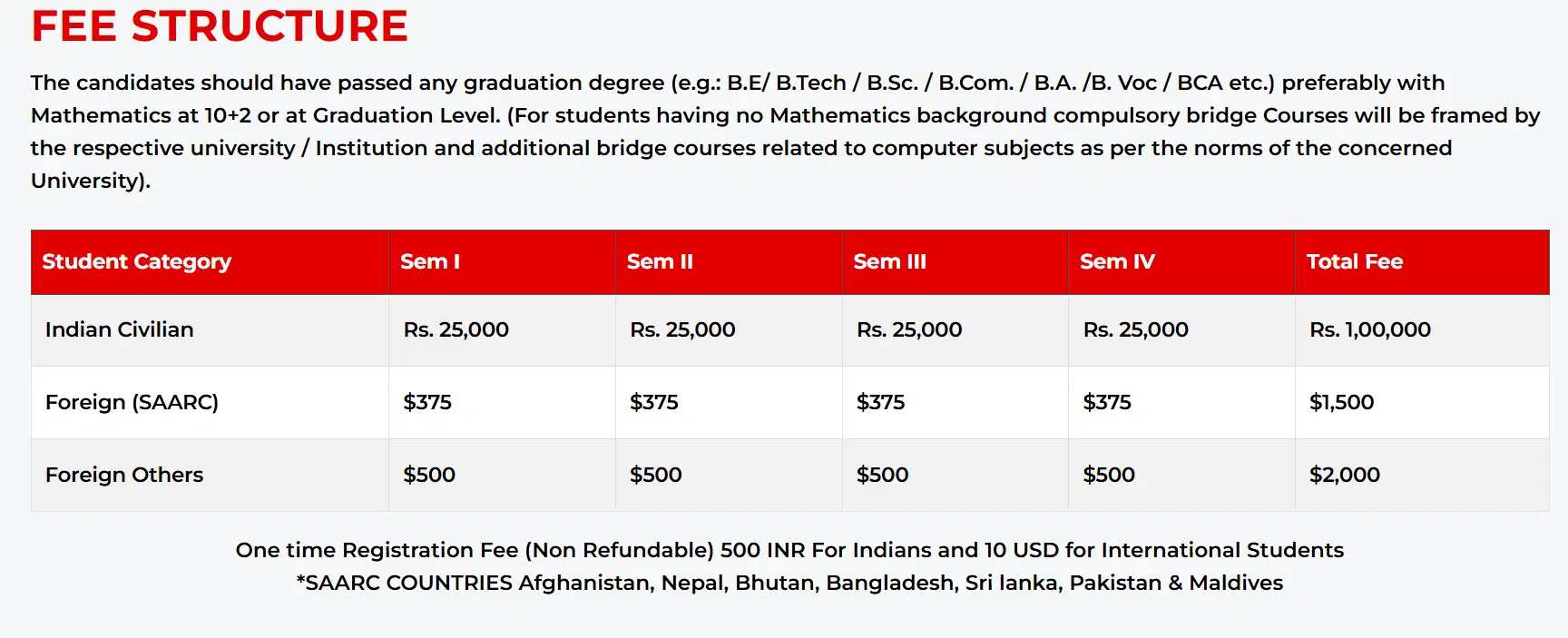This screenshot has height=638, width=1568.
Task: Click the Sem II column header
Action: [660, 261]
